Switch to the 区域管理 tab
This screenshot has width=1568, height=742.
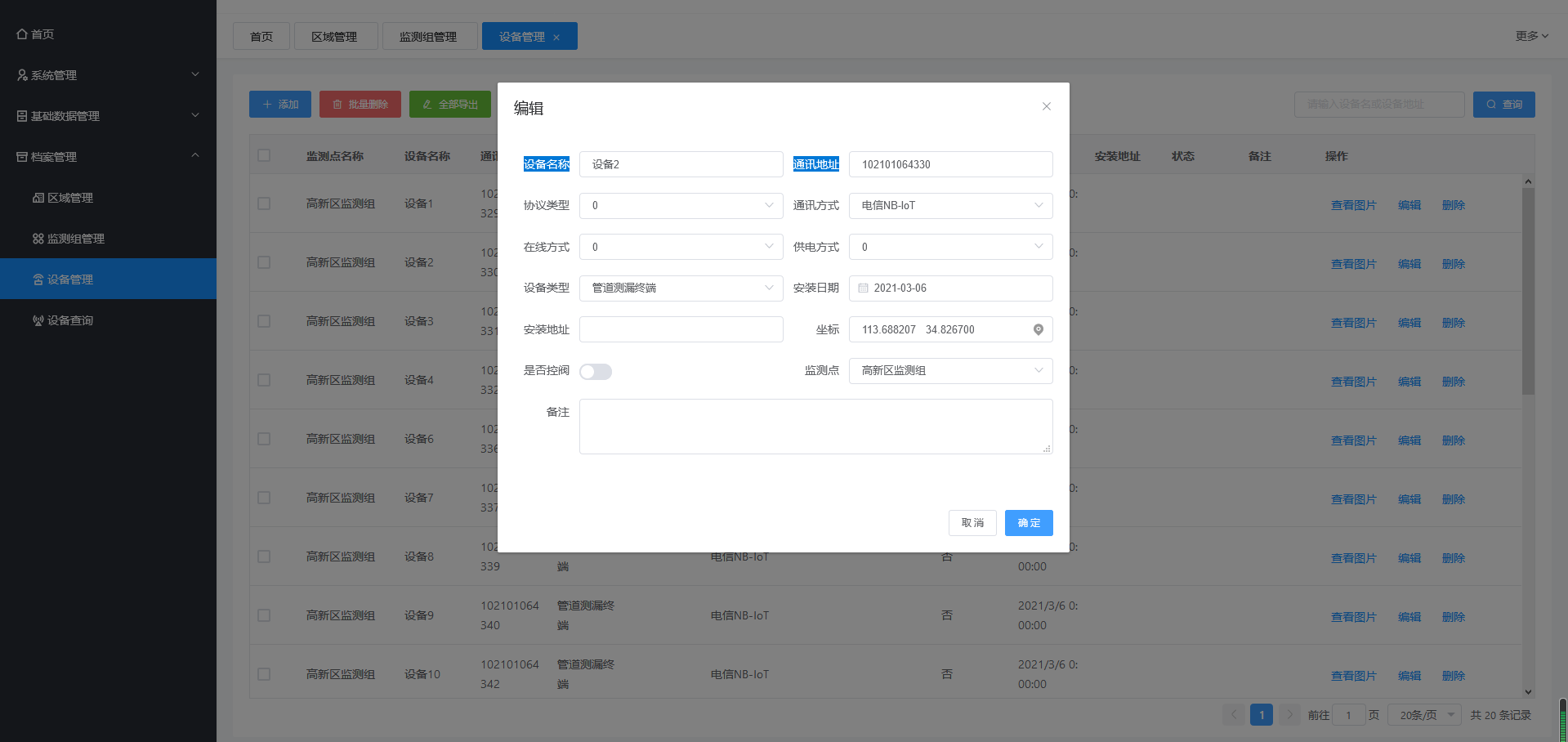(335, 37)
